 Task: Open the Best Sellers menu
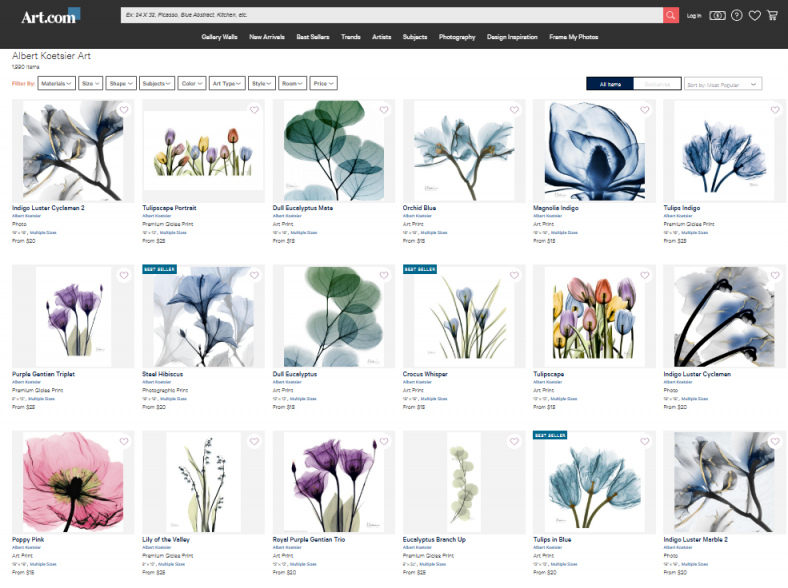pos(313,37)
